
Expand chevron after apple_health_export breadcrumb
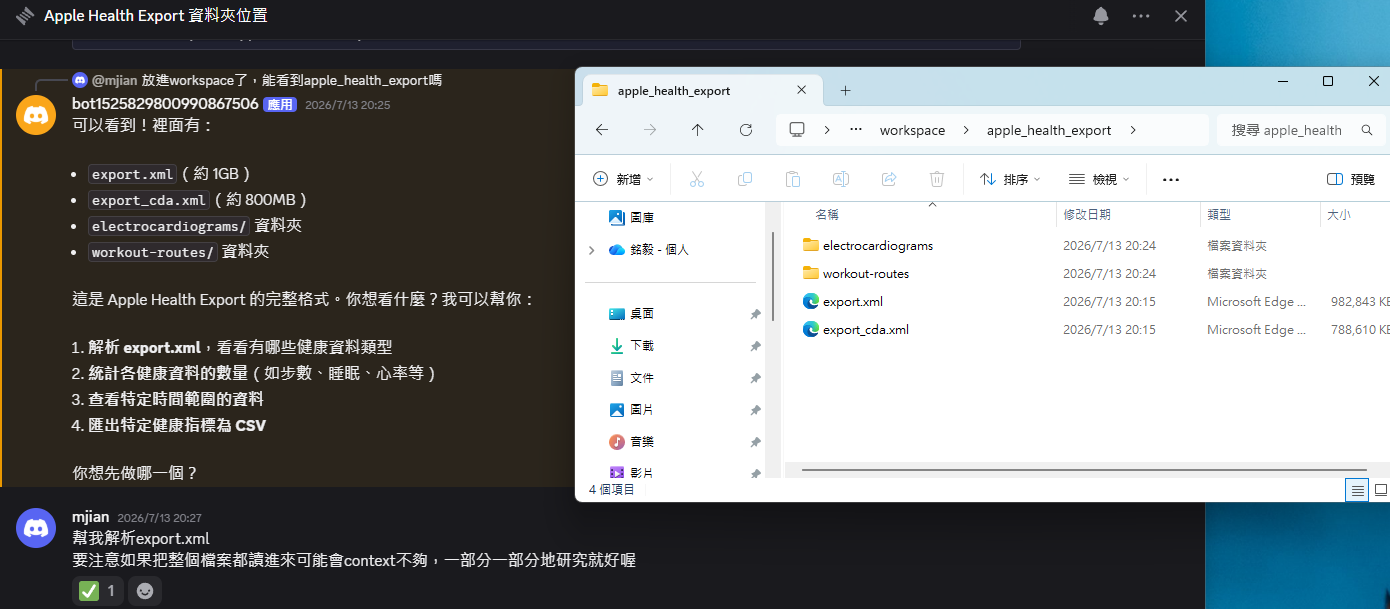pyautogui.click(x=1133, y=130)
